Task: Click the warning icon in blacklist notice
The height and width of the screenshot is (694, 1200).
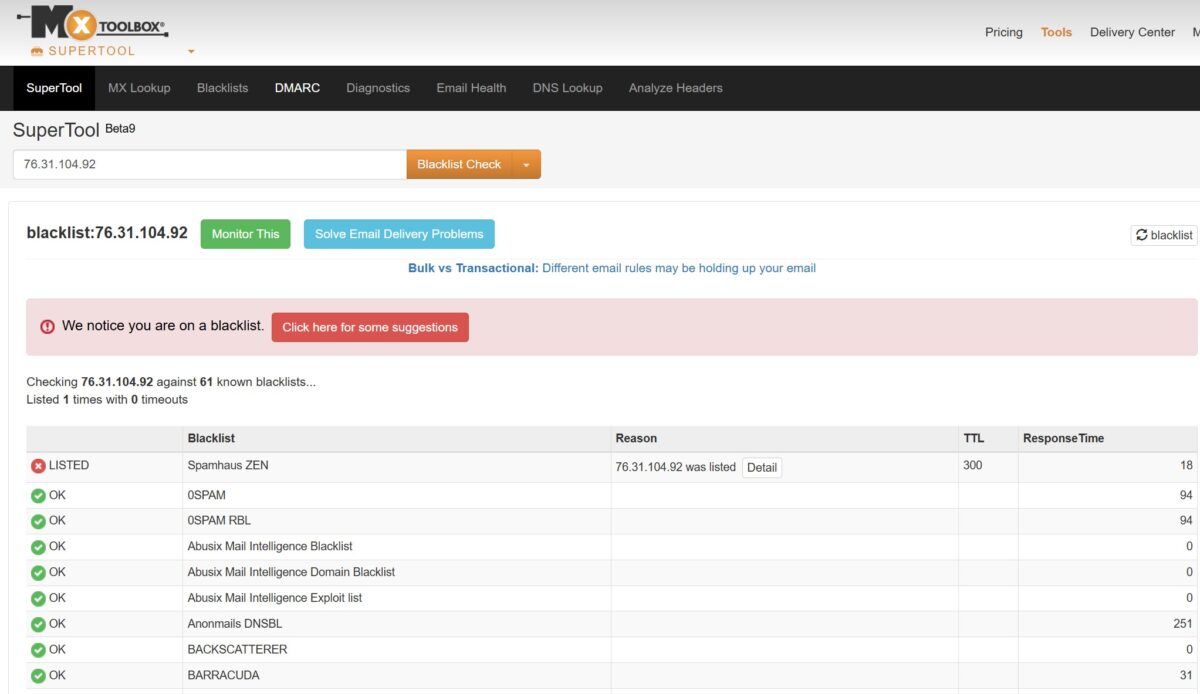Action: coord(48,327)
